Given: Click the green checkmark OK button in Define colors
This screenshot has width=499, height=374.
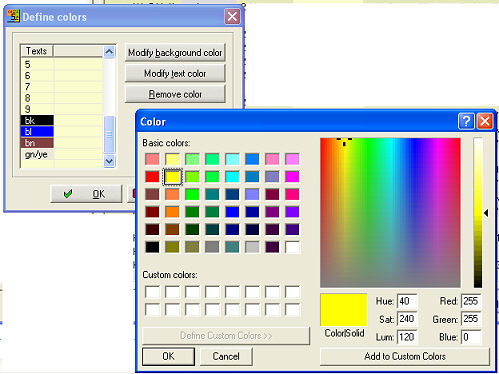Looking at the screenshot, I should [x=86, y=194].
